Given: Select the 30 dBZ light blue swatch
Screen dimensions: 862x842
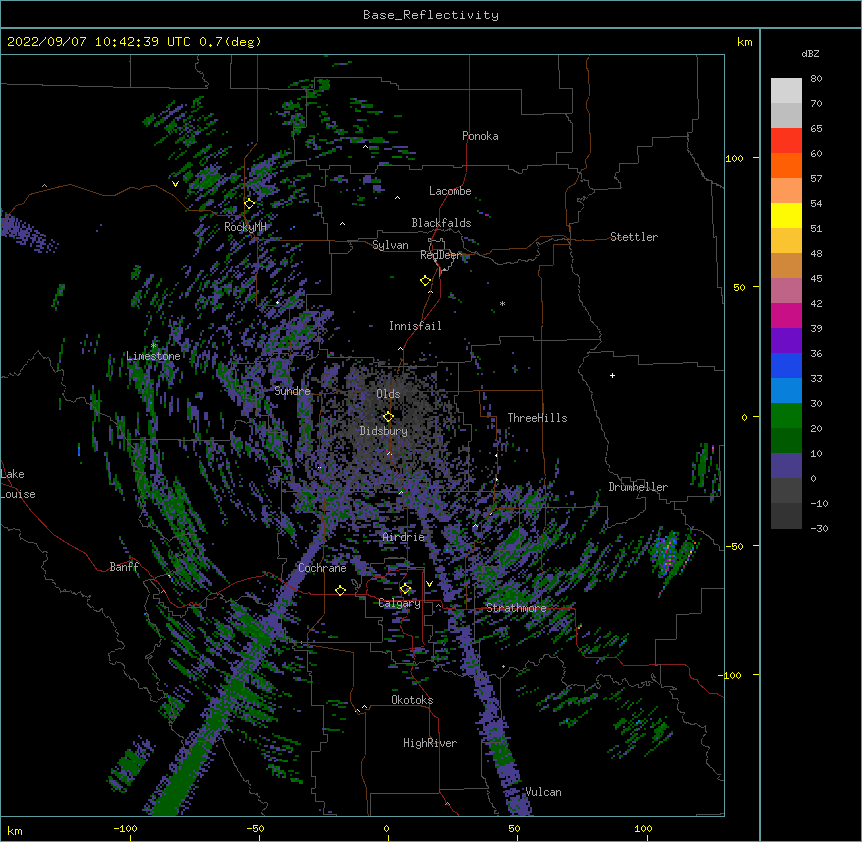Looking at the screenshot, I should [786, 390].
